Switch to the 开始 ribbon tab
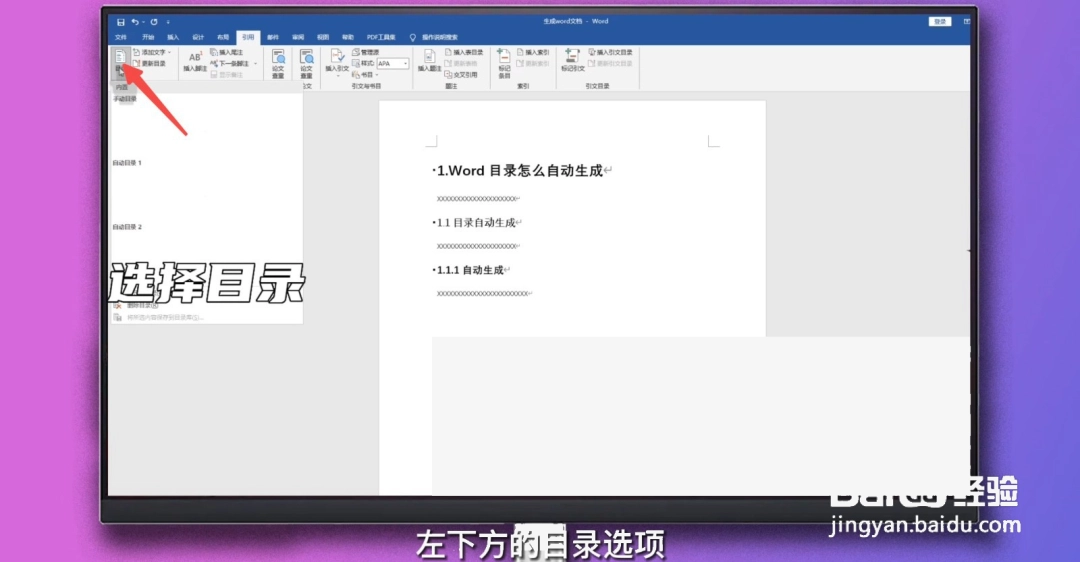 tap(148, 37)
